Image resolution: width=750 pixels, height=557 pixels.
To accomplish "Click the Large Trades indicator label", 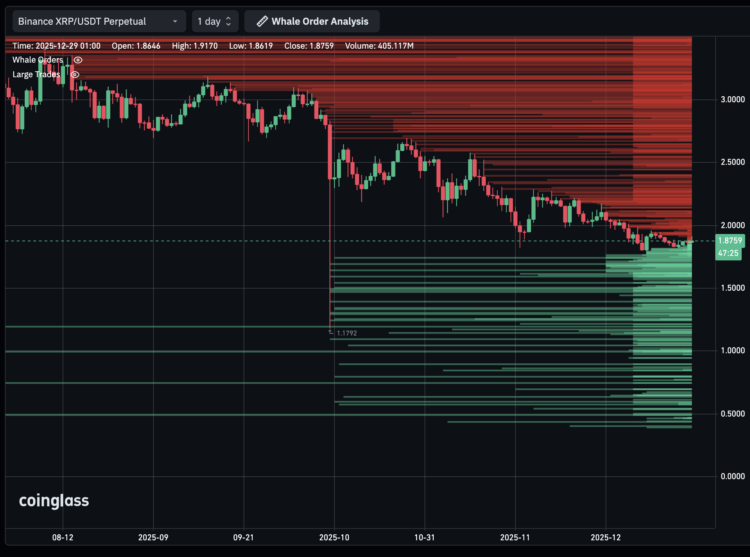I will click(x=36, y=75).
